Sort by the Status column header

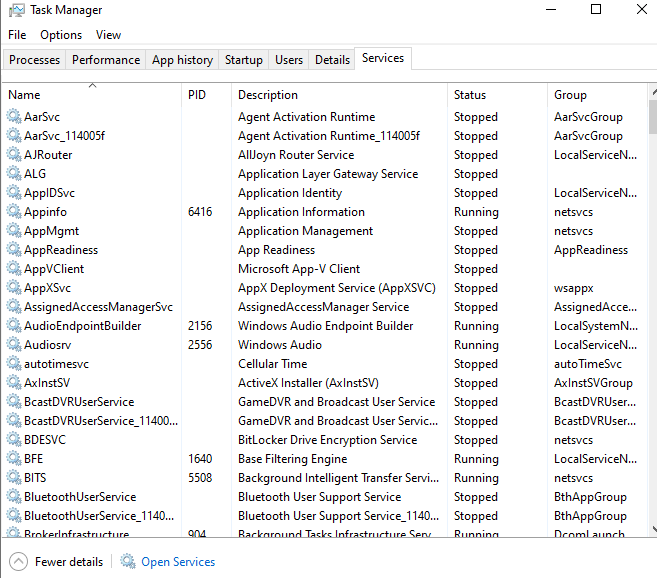[497, 95]
